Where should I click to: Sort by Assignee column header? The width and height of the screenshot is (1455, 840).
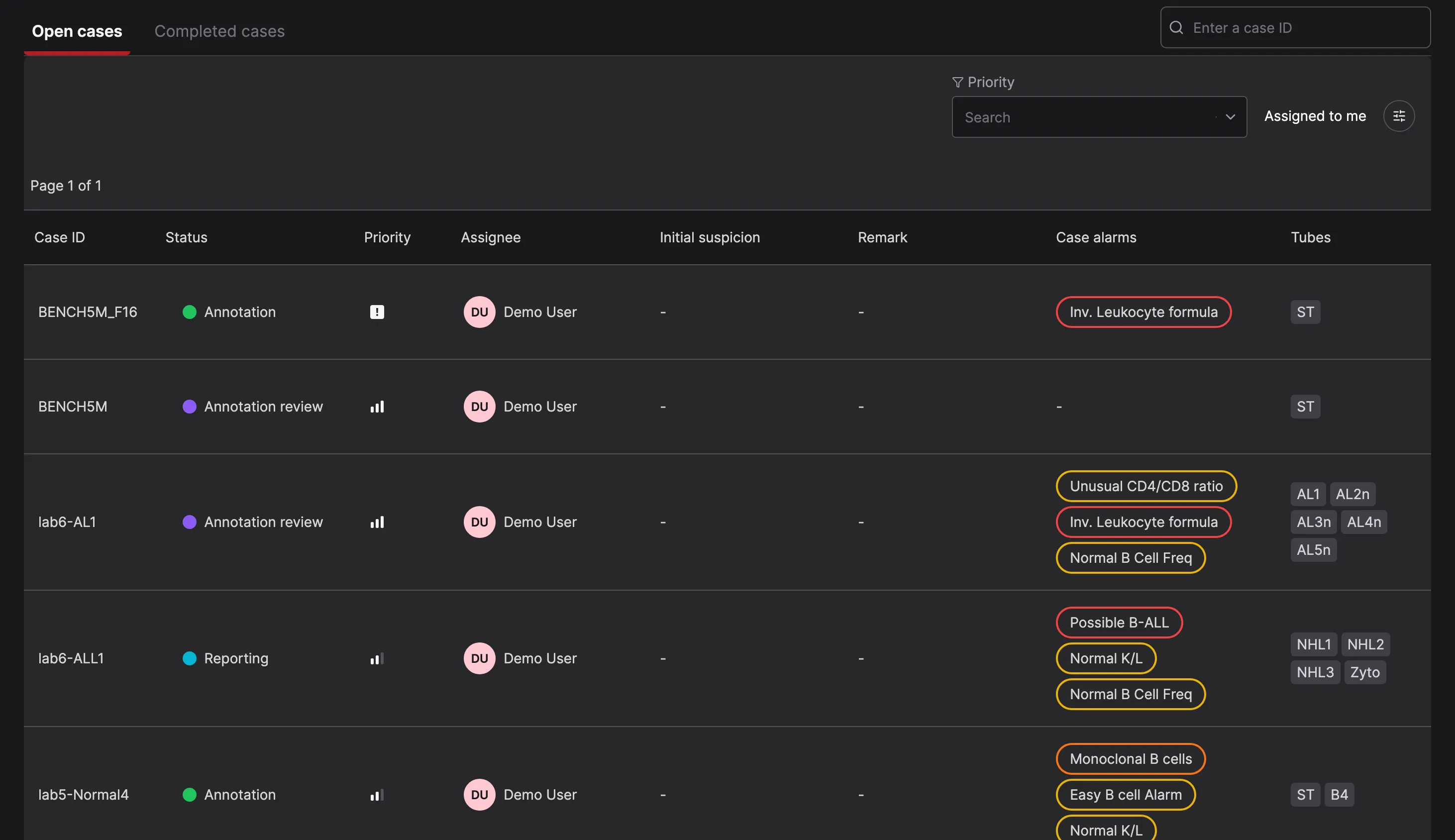490,237
